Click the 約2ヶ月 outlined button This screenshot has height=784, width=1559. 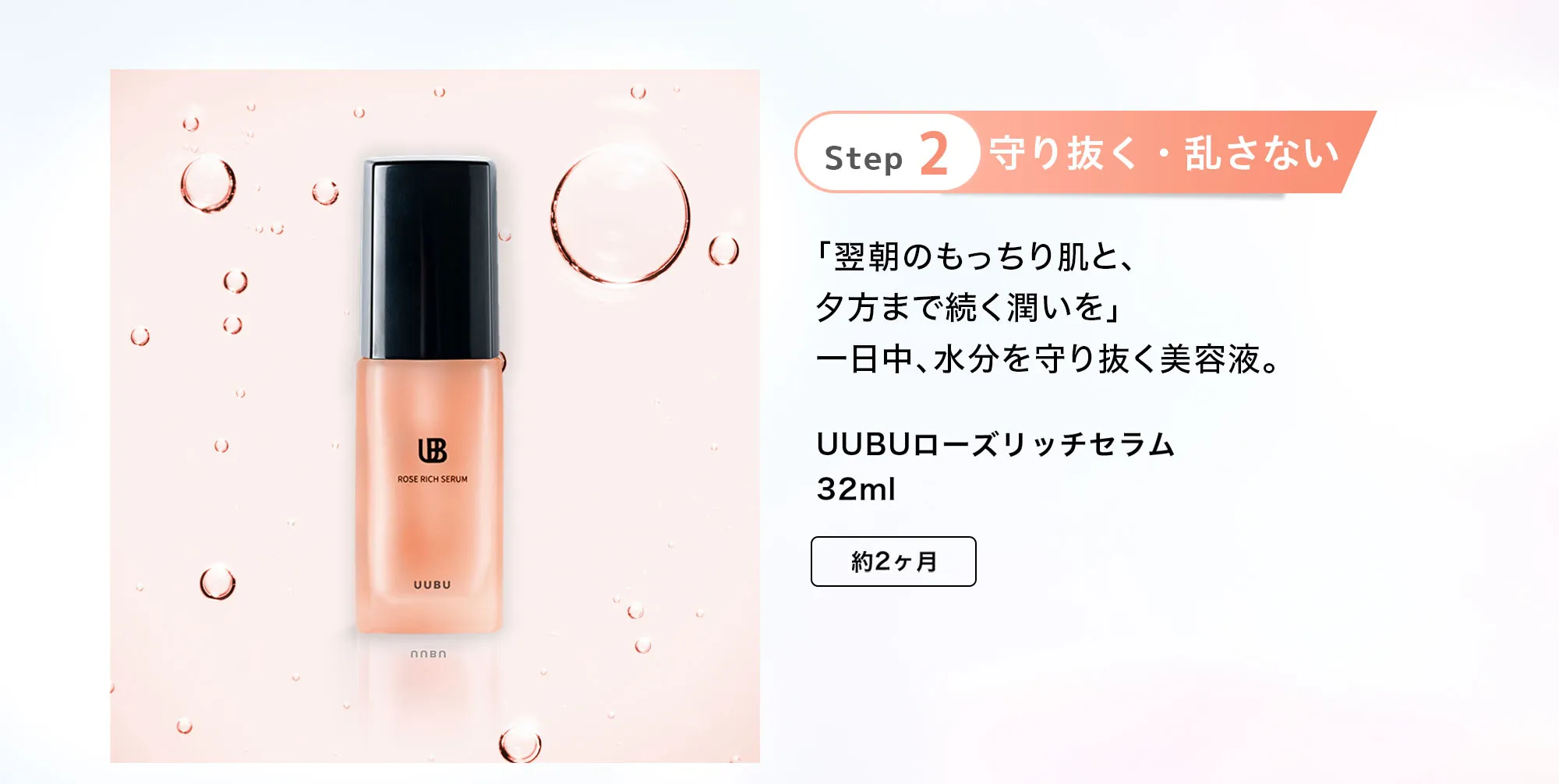pos(893,561)
